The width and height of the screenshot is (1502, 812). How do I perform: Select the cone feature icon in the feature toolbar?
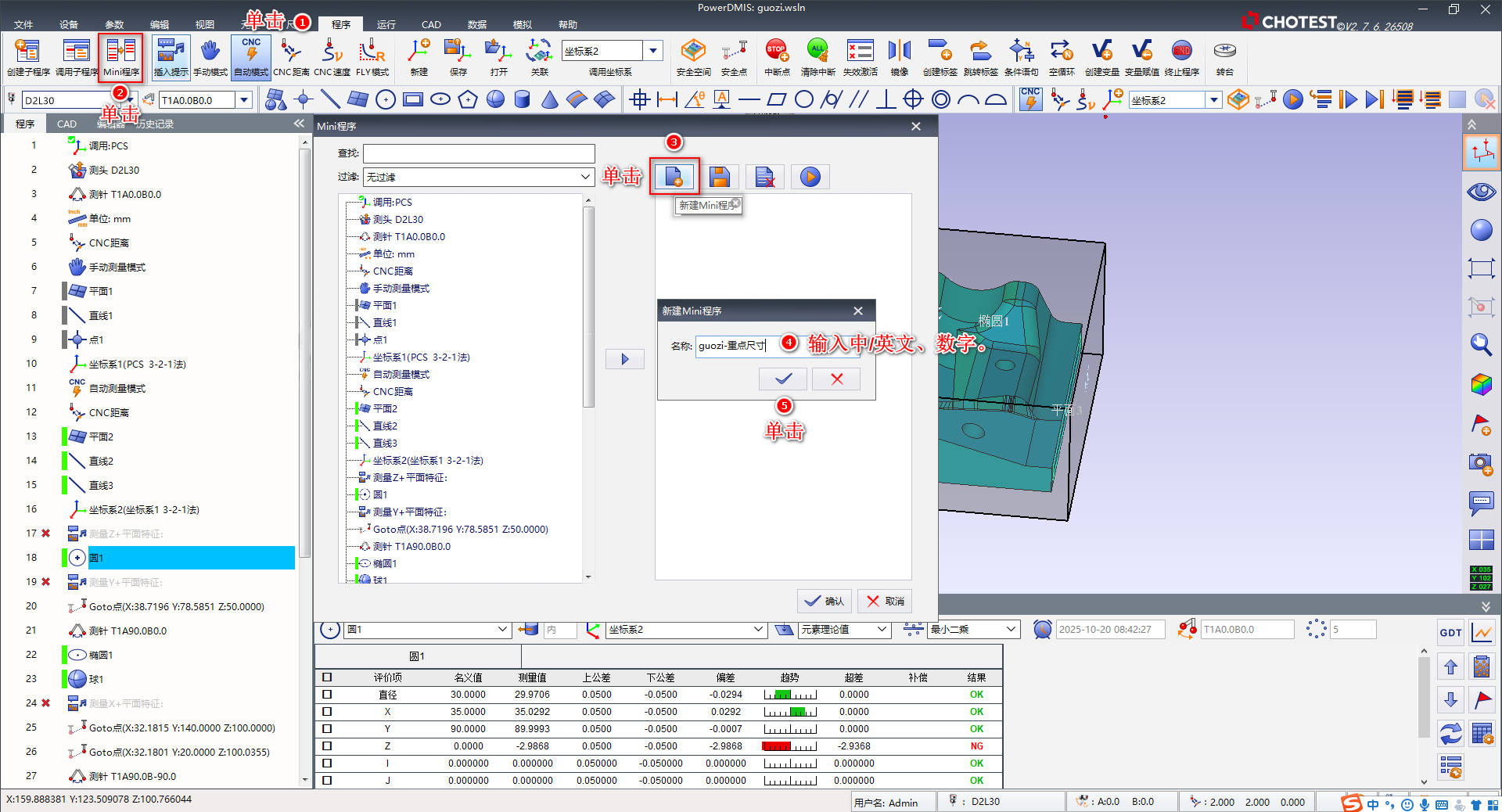[550, 99]
